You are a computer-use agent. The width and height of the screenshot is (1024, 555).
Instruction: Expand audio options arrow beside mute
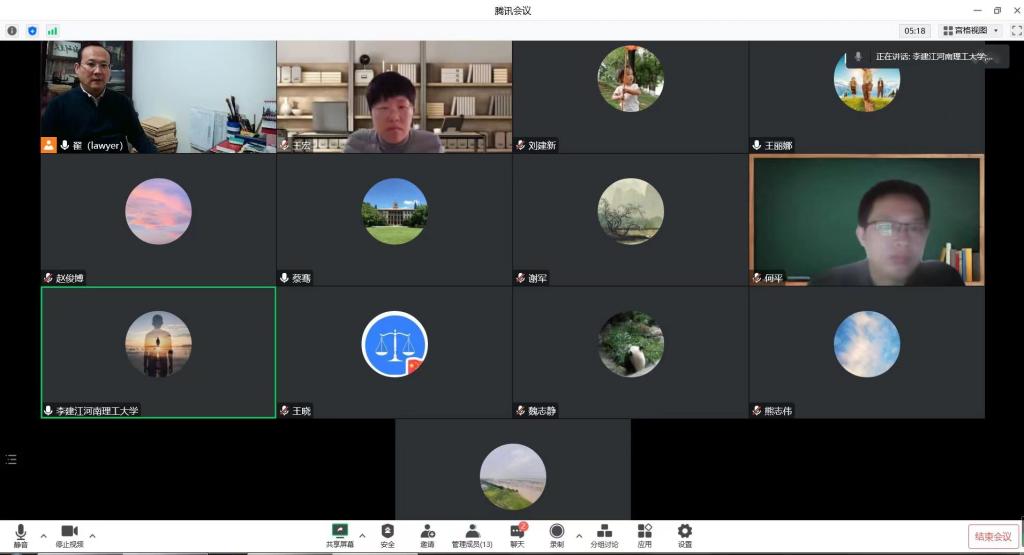pyautogui.click(x=43, y=535)
